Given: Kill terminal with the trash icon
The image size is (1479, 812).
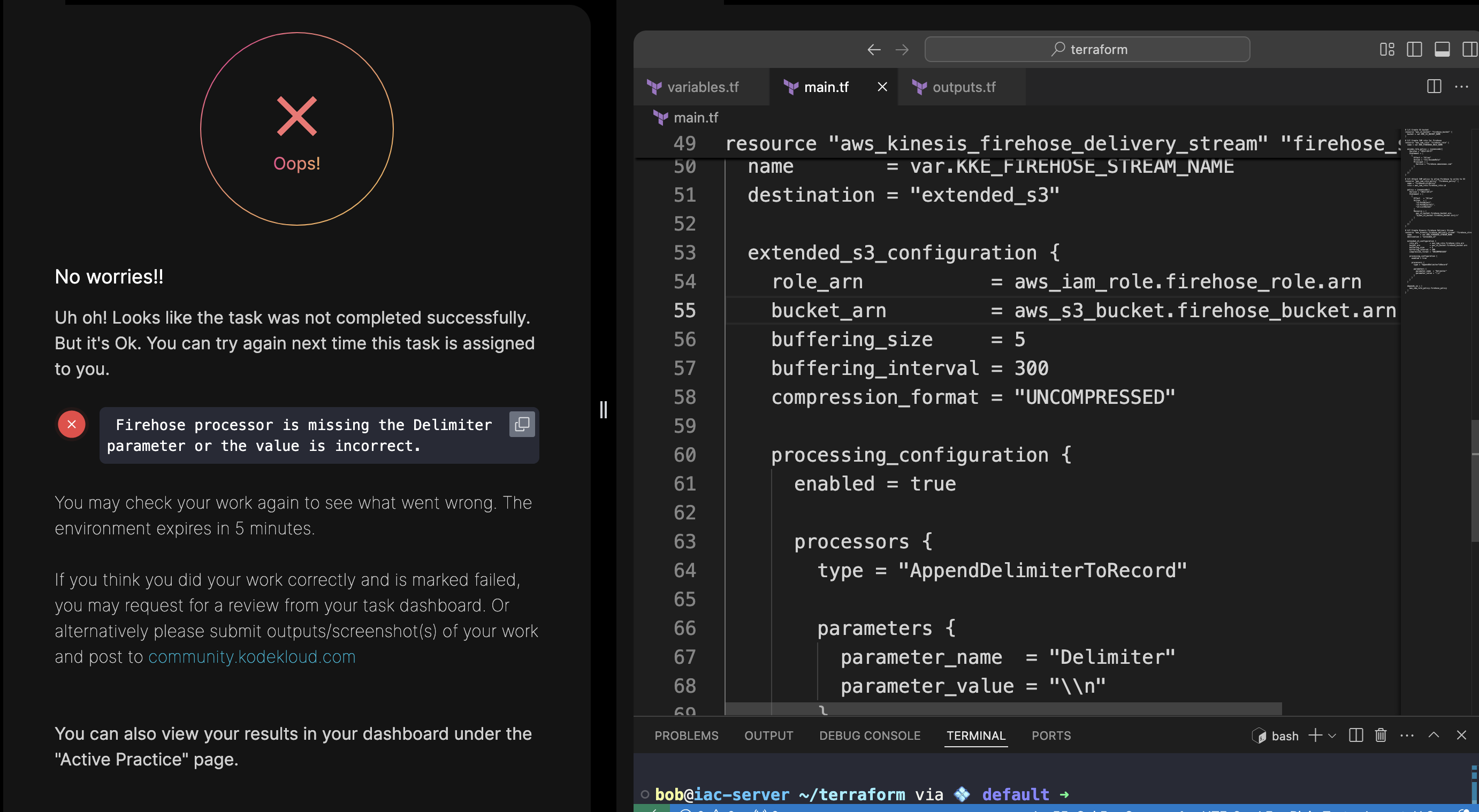Looking at the screenshot, I should [x=1380, y=735].
